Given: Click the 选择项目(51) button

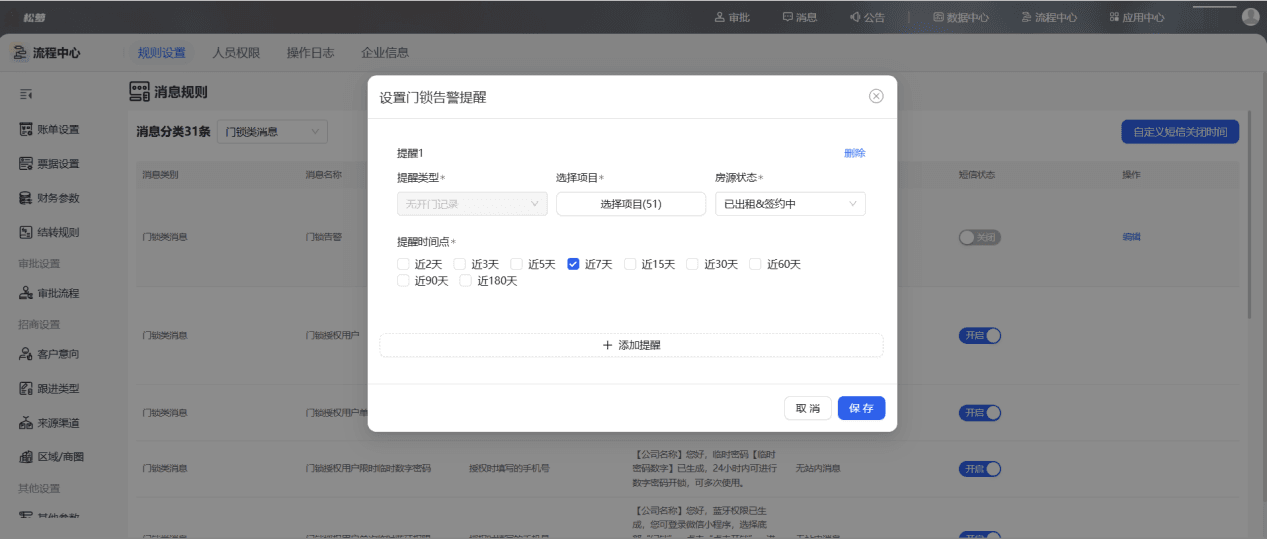Looking at the screenshot, I should (x=631, y=203).
